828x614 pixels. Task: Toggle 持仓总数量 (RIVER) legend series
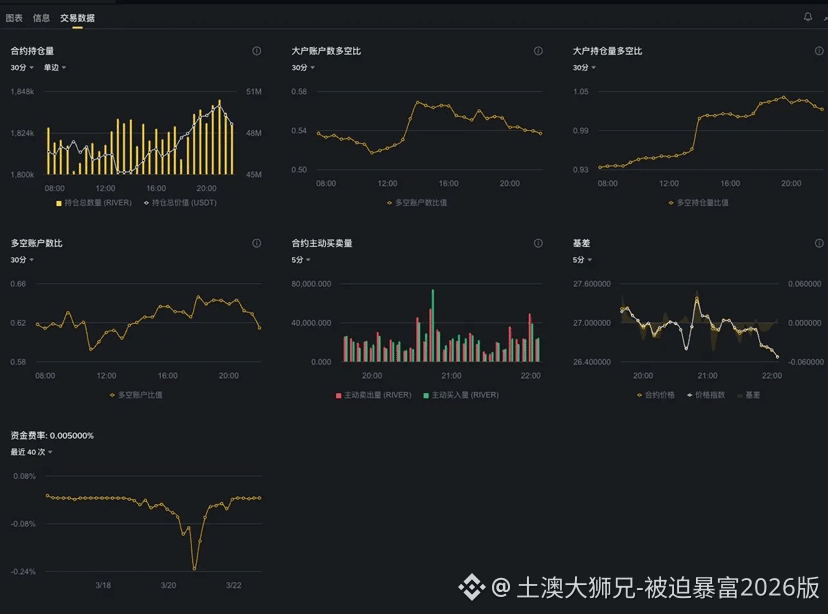(93, 203)
